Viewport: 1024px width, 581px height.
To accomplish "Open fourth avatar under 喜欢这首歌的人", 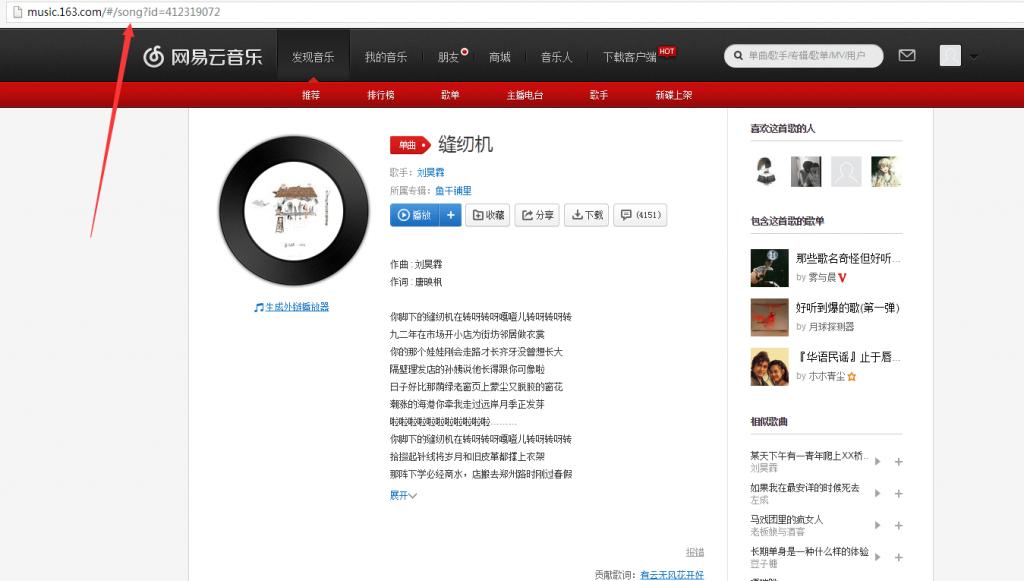I will click(886, 172).
